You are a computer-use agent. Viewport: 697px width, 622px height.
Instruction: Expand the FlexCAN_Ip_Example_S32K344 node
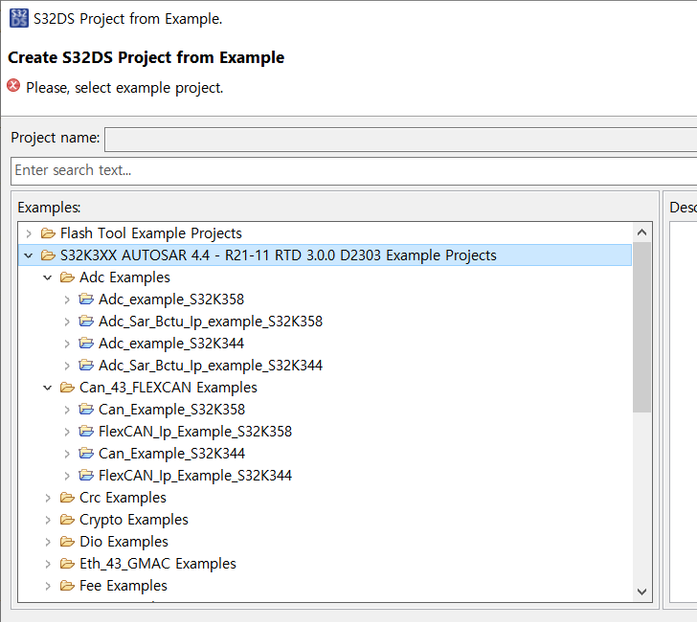[67, 476]
